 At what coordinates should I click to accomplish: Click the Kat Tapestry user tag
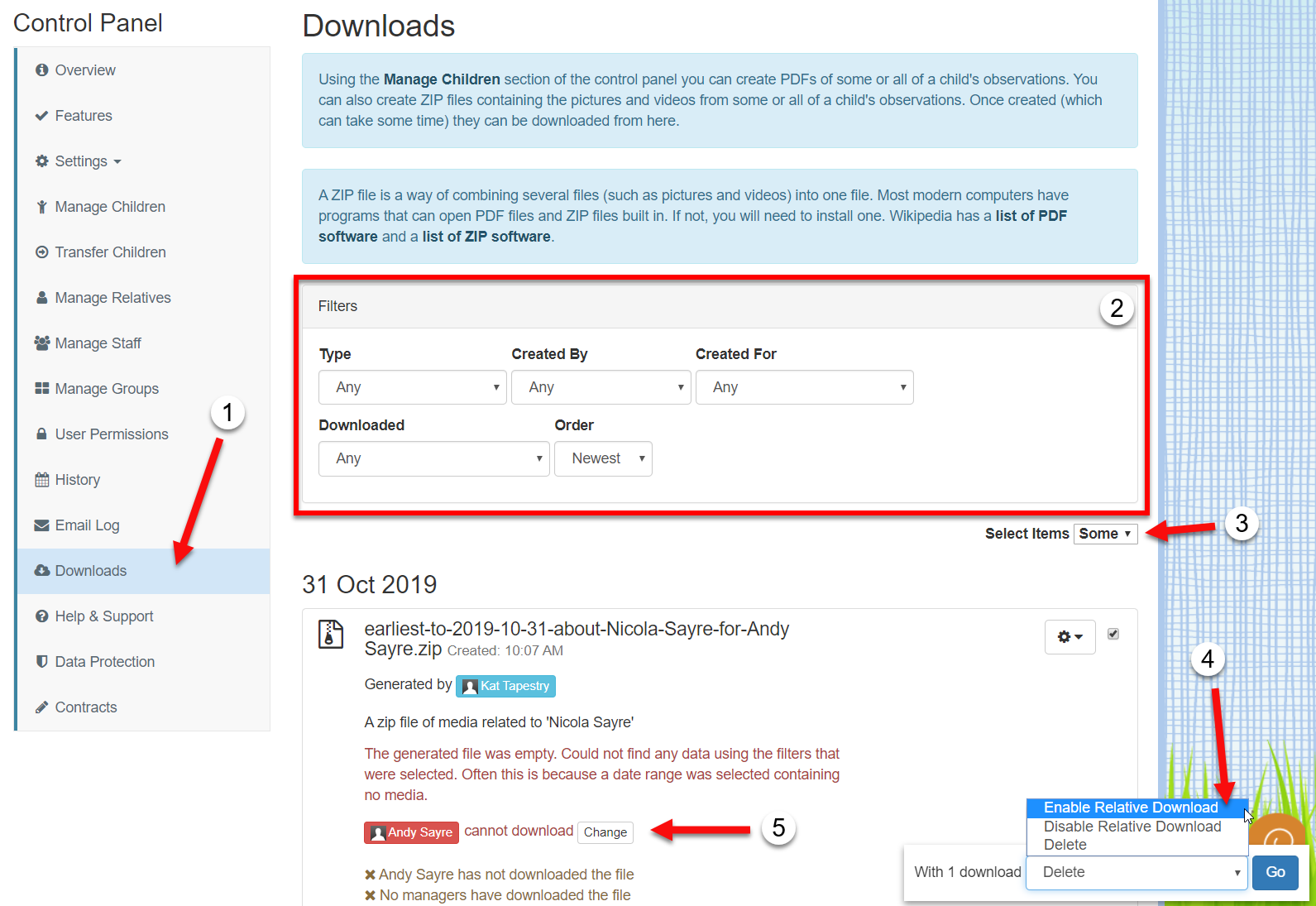(x=505, y=686)
